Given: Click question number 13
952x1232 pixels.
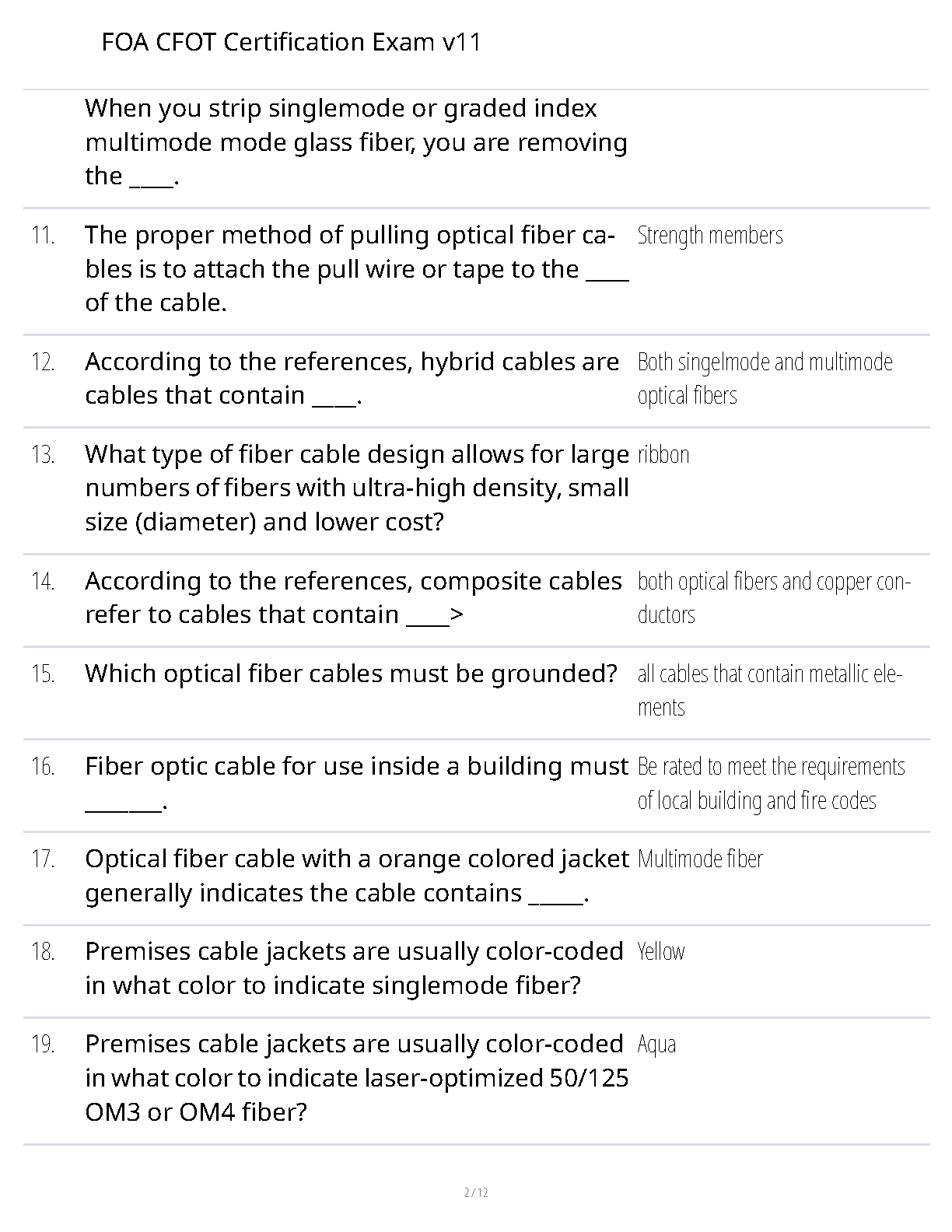Looking at the screenshot, I should pyautogui.click(x=43, y=455).
